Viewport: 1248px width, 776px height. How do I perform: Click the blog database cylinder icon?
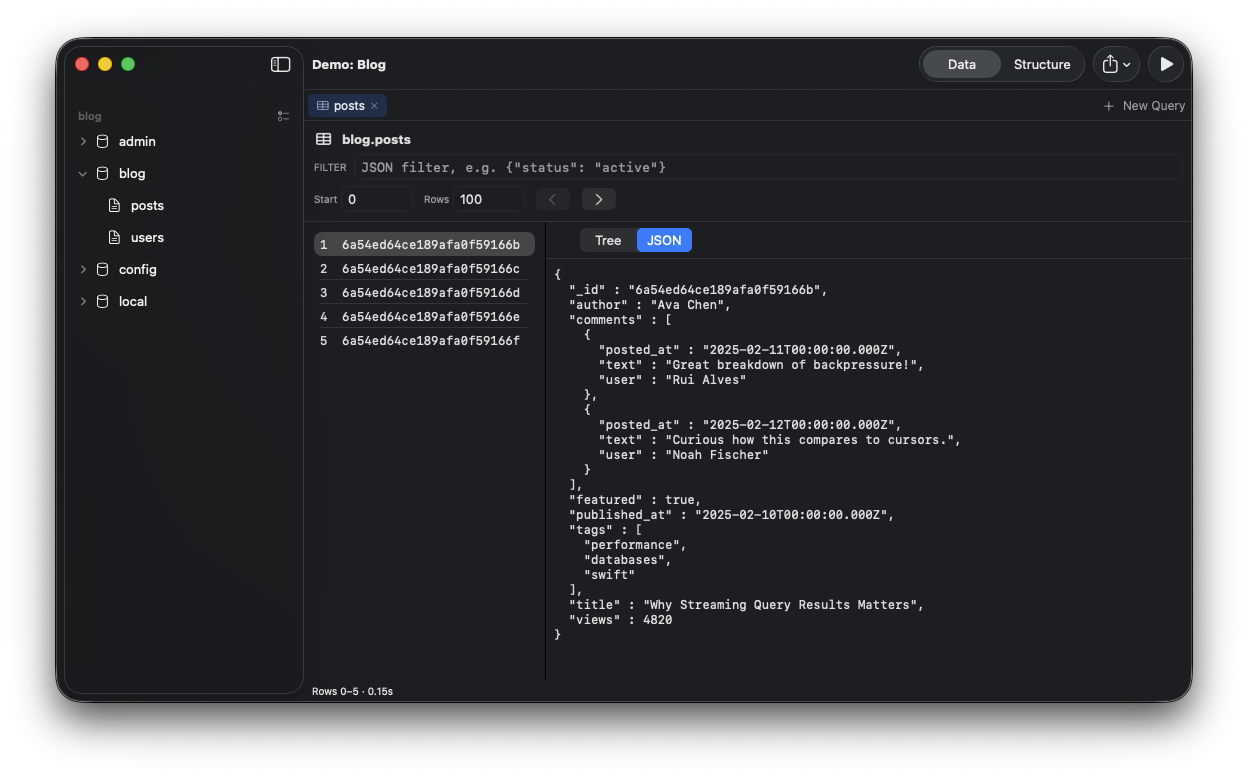click(102, 174)
